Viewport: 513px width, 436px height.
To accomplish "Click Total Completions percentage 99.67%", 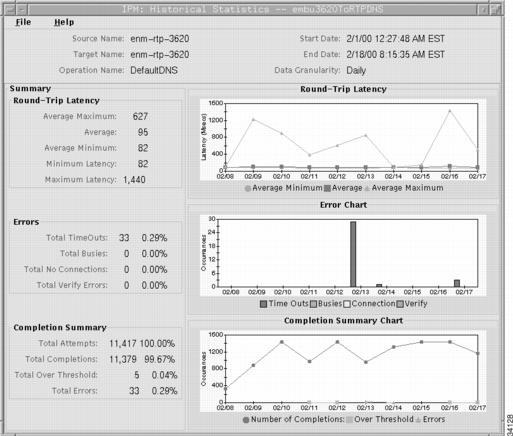I will tap(160, 359).
